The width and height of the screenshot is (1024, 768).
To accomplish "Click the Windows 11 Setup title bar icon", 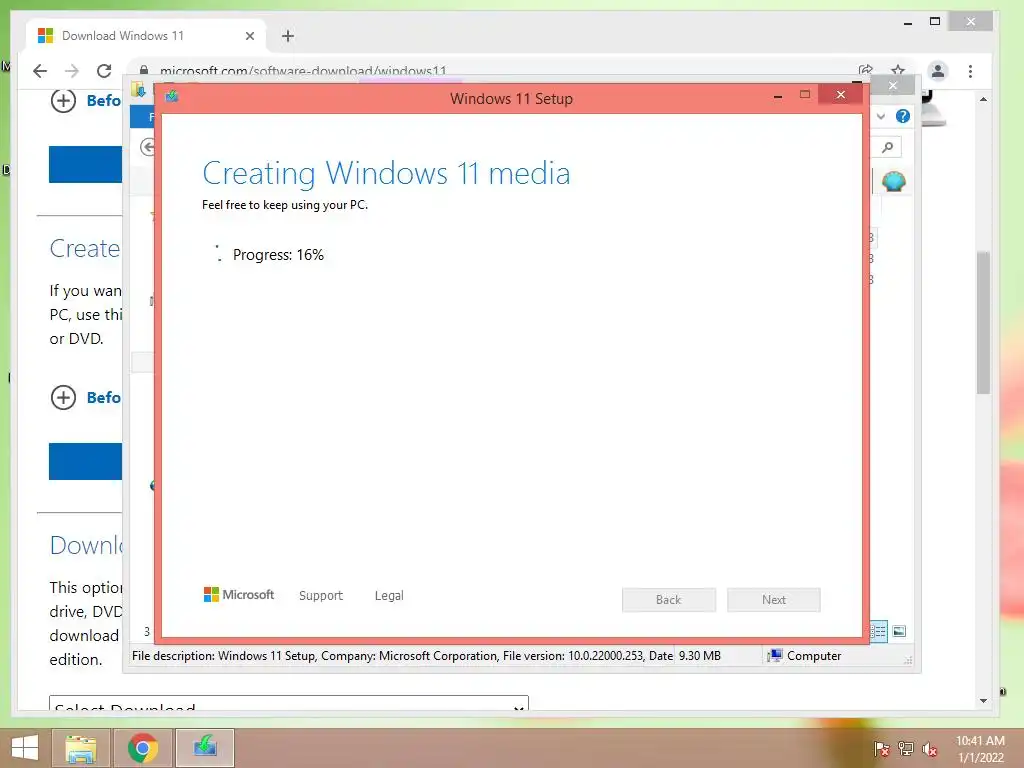I will coord(172,97).
